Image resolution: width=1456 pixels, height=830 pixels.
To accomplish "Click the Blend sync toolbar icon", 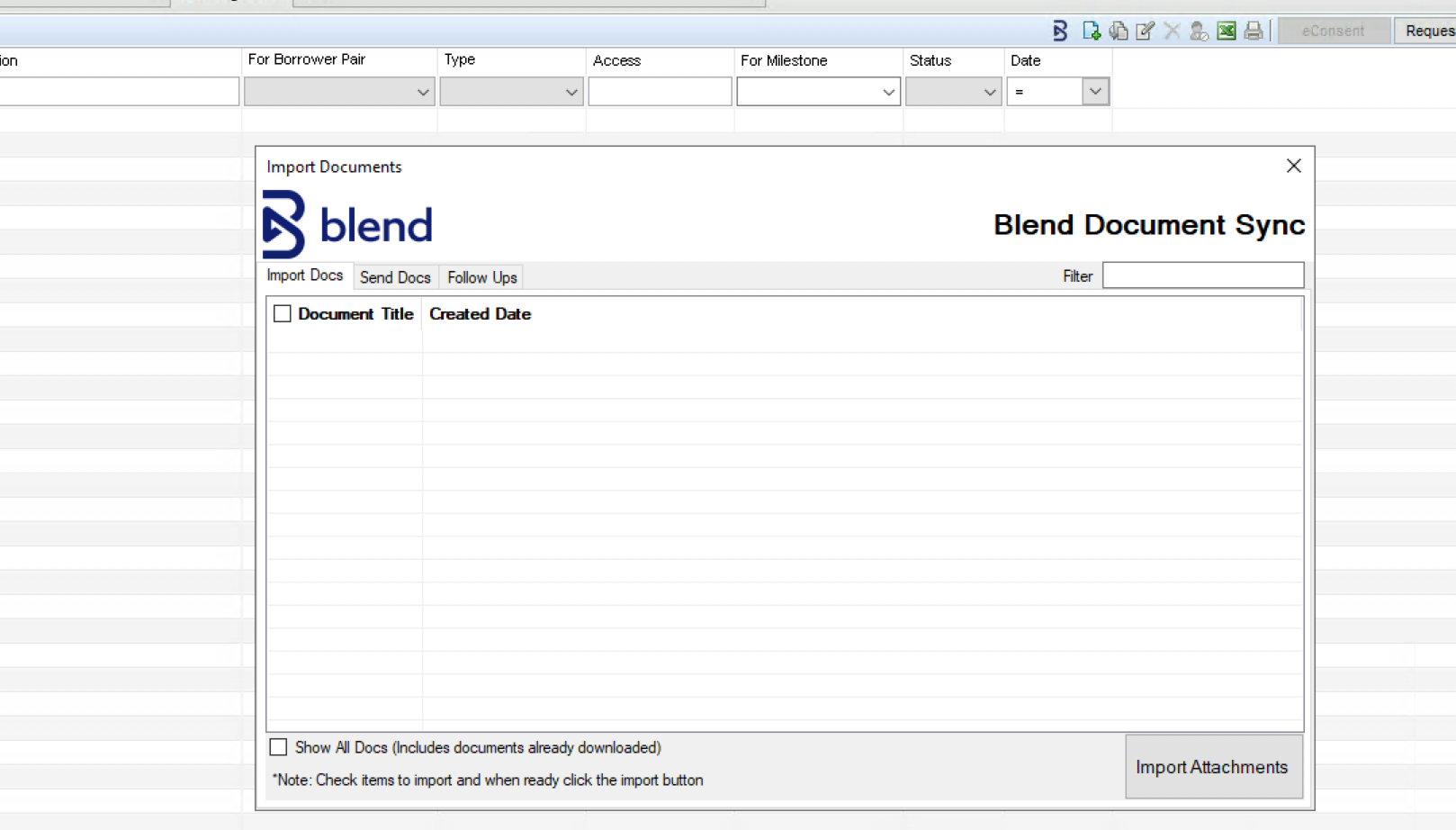I will coord(1060,31).
